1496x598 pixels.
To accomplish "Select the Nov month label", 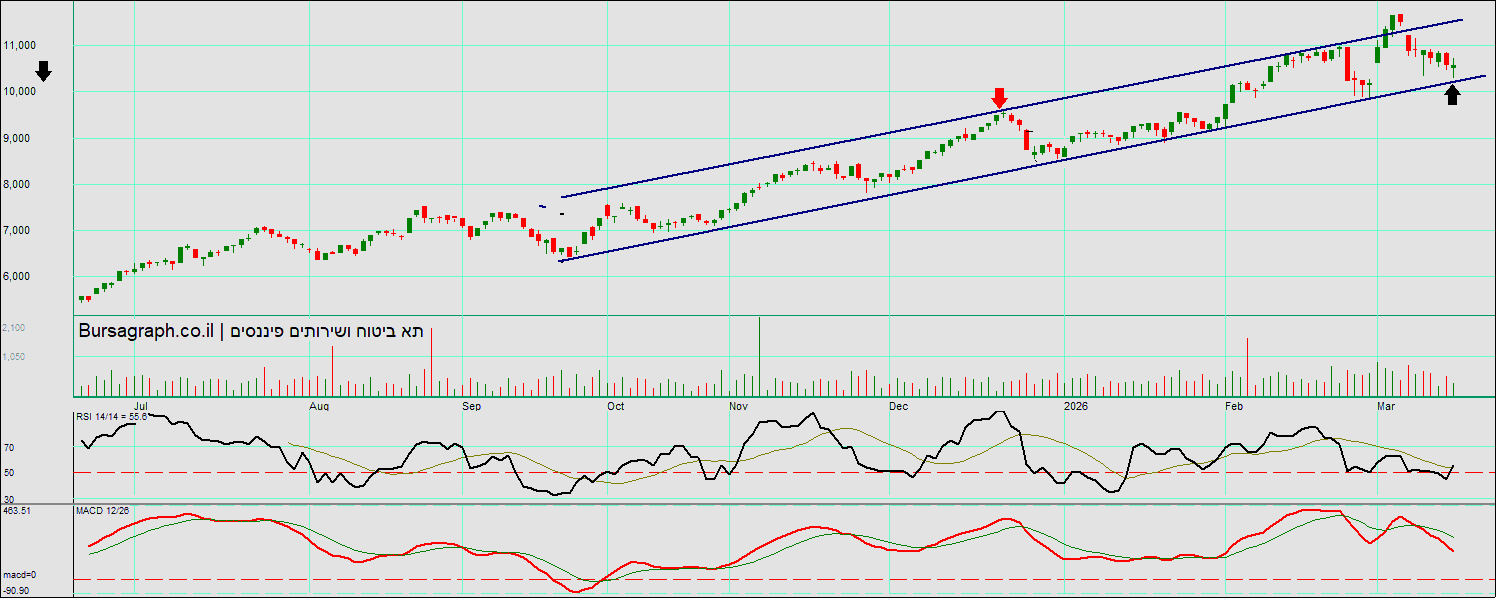I will [738, 407].
